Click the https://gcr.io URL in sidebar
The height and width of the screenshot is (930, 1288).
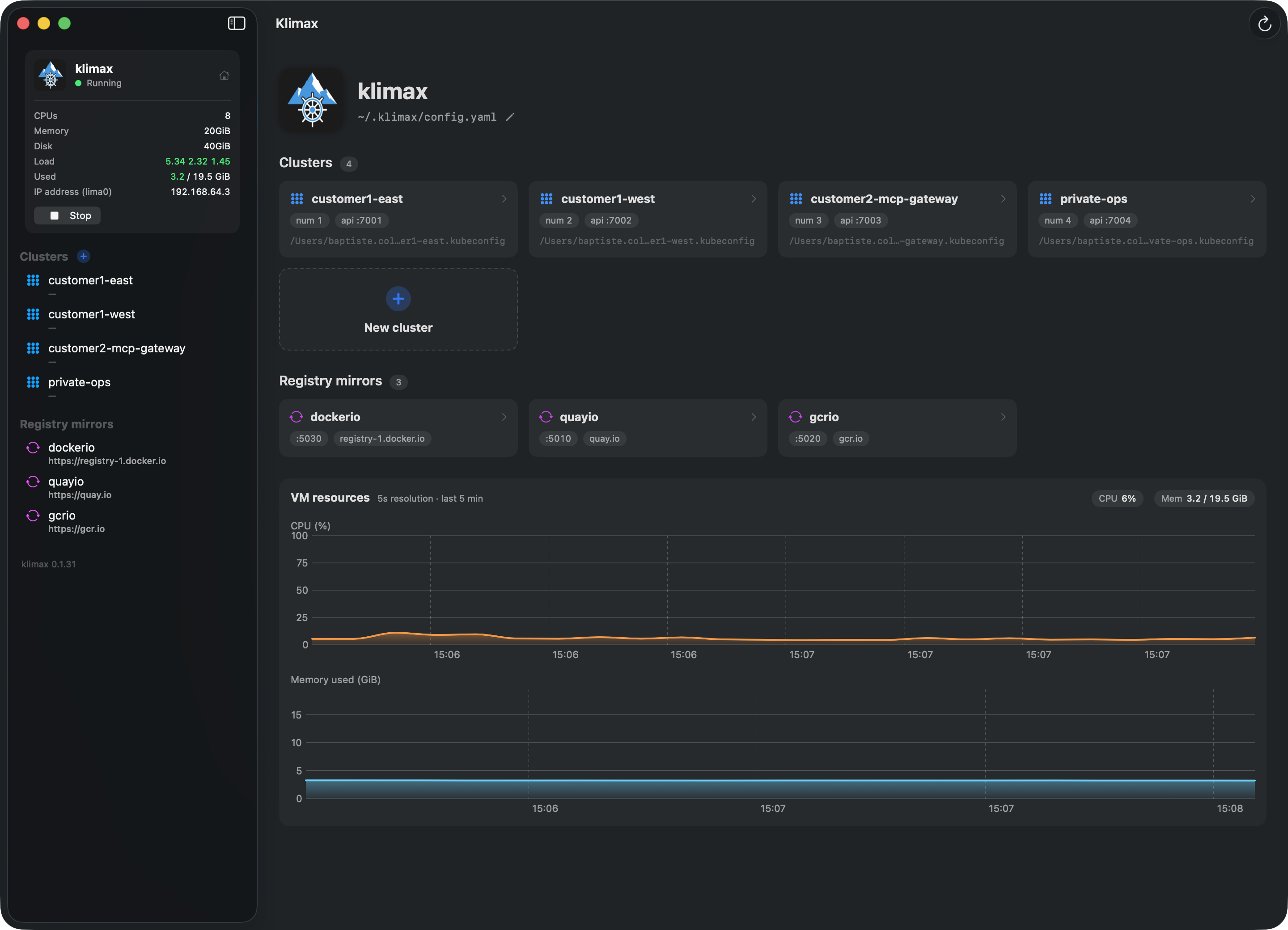pyautogui.click(x=76, y=529)
